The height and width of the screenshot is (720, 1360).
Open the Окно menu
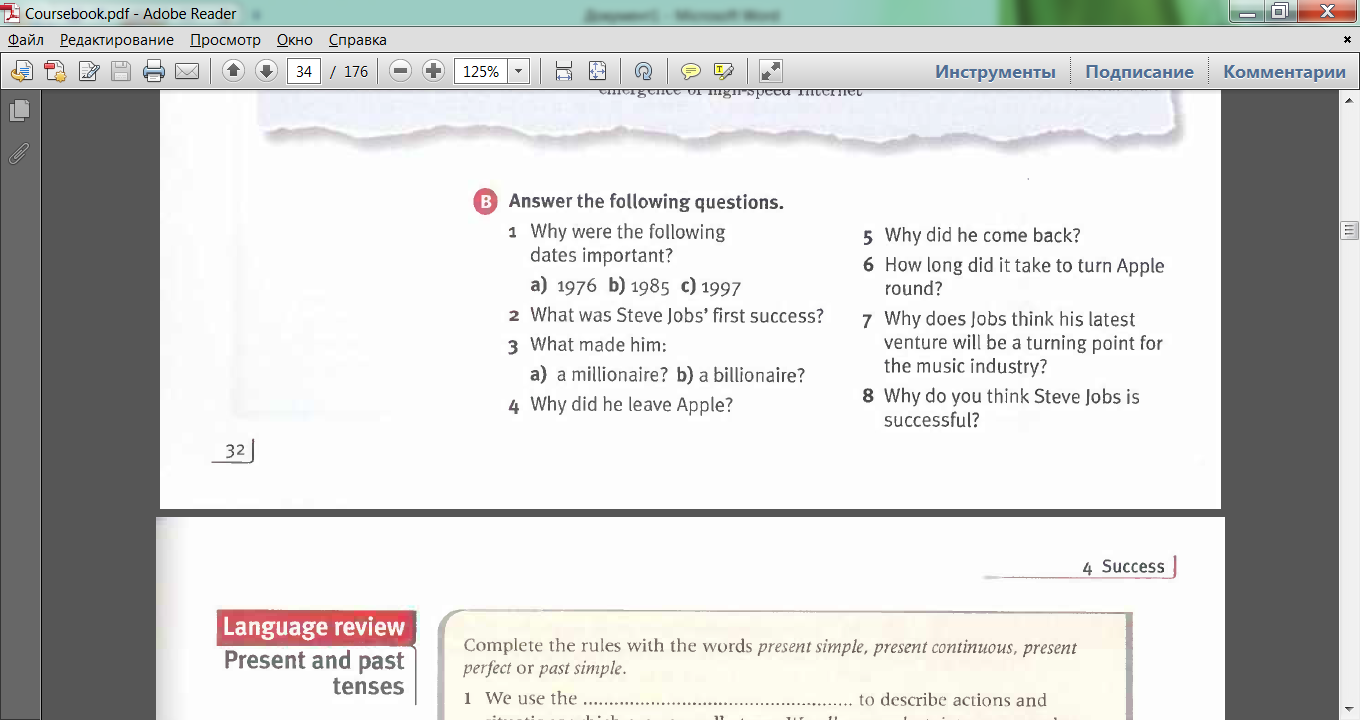click(295, 40)
